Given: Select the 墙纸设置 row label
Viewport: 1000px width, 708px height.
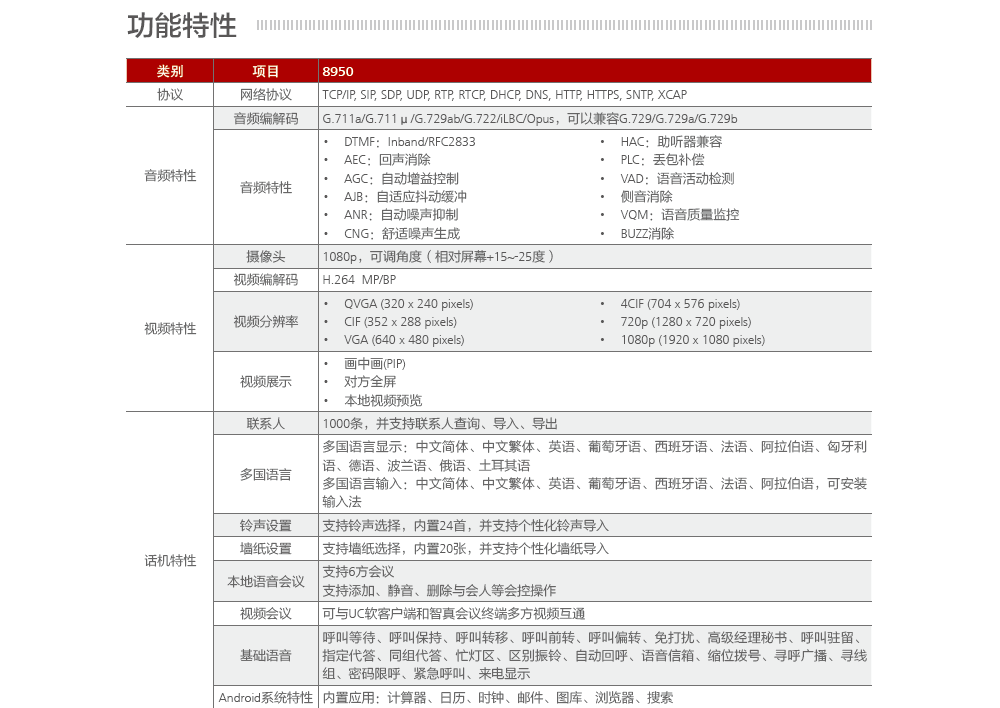Looking at the screenshot, I should (x=266, y=549).
